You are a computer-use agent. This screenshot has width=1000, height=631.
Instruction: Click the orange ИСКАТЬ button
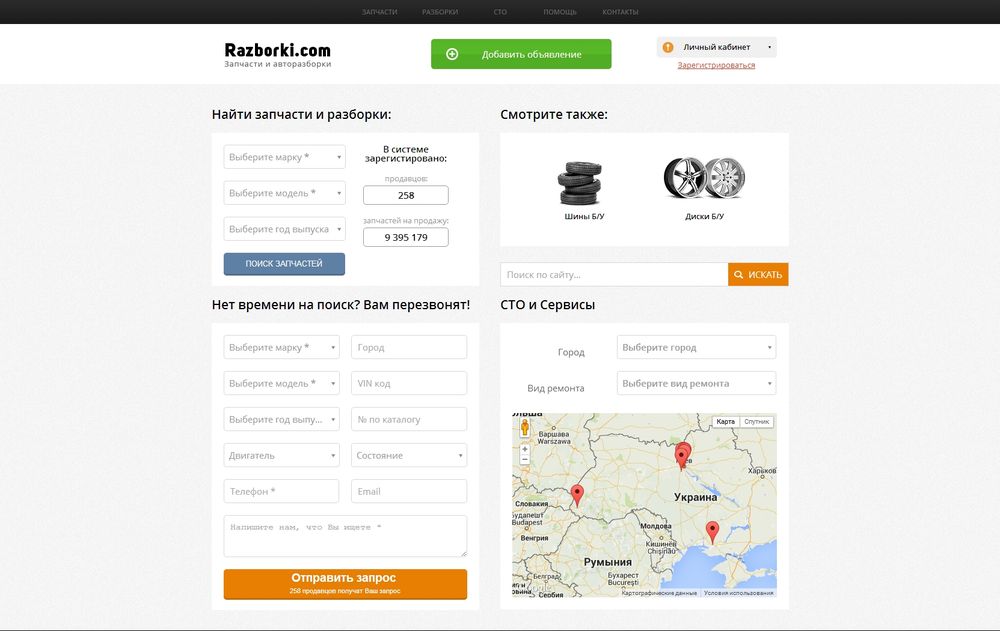coord(758,274)
